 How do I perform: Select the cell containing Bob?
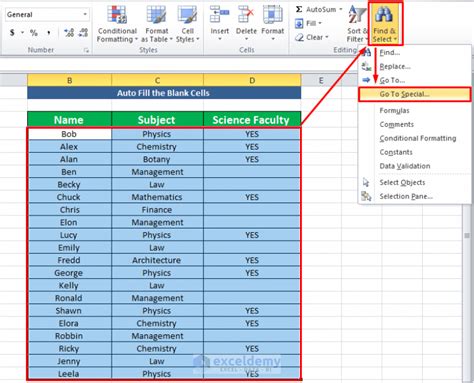(x=69, y=134)
